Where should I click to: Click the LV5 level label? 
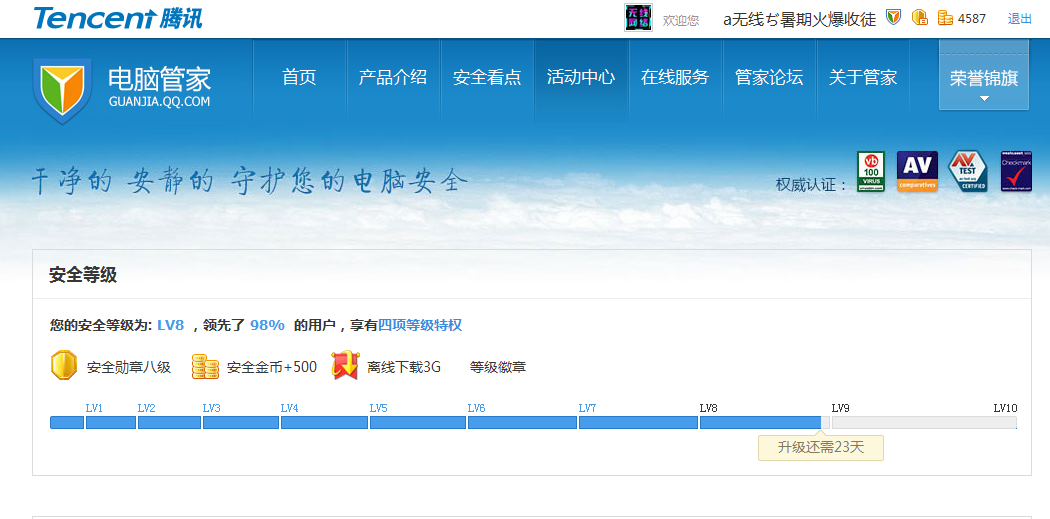tap(378, 409)
